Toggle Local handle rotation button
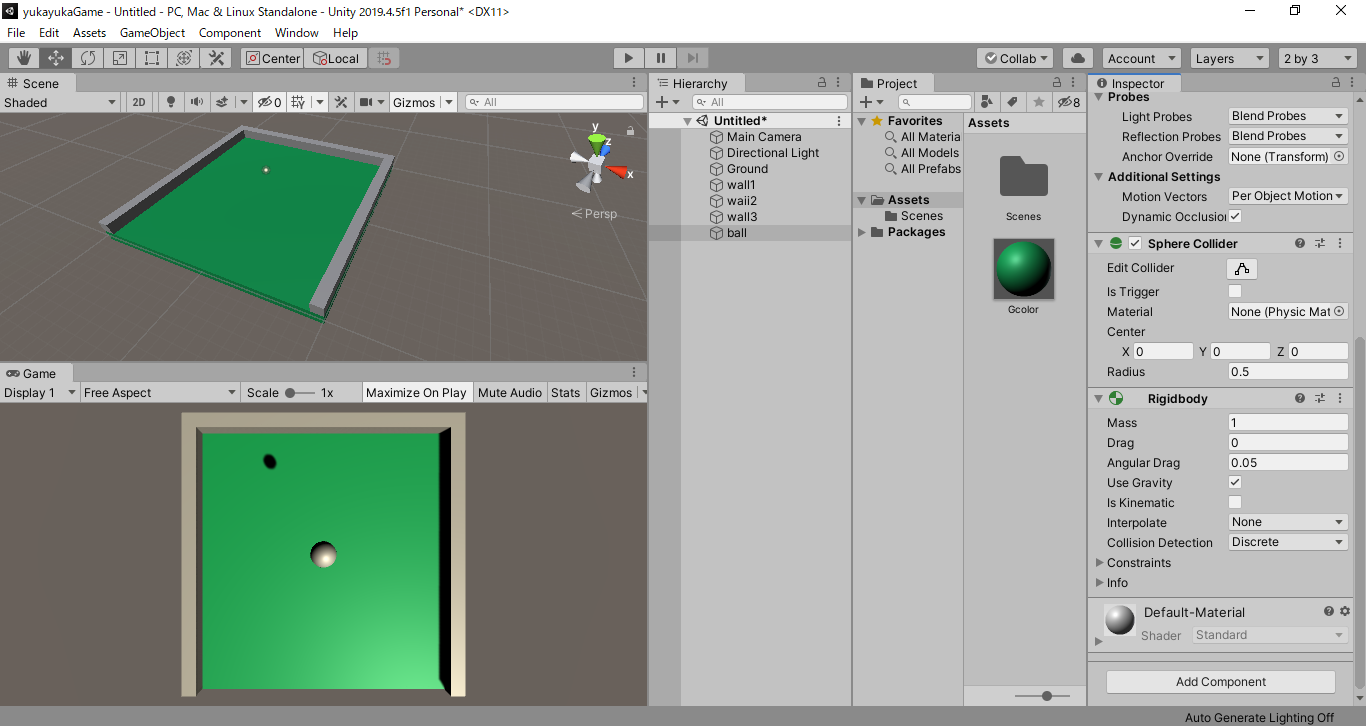This screenshot has width=1366, height=726. point(336,58)
